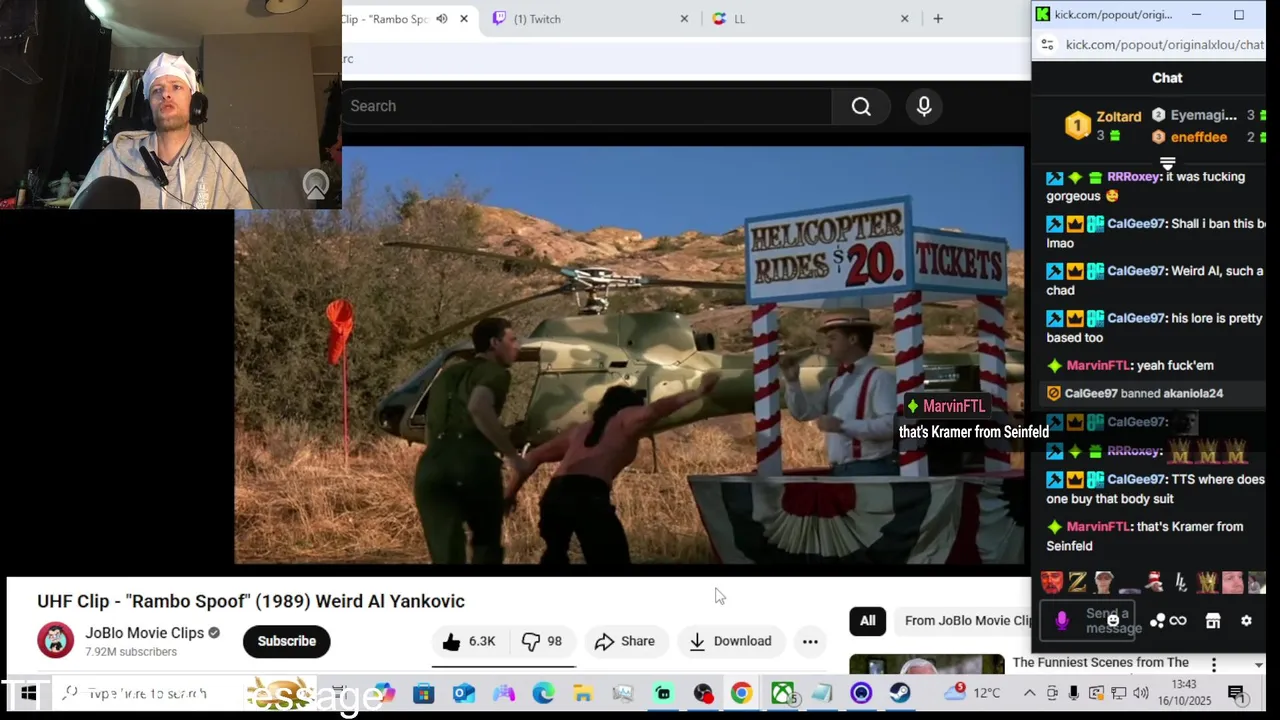This screenshot has width=1280, height=720.
Task: Open Outlook from taskbar
Action: (464, 693)
